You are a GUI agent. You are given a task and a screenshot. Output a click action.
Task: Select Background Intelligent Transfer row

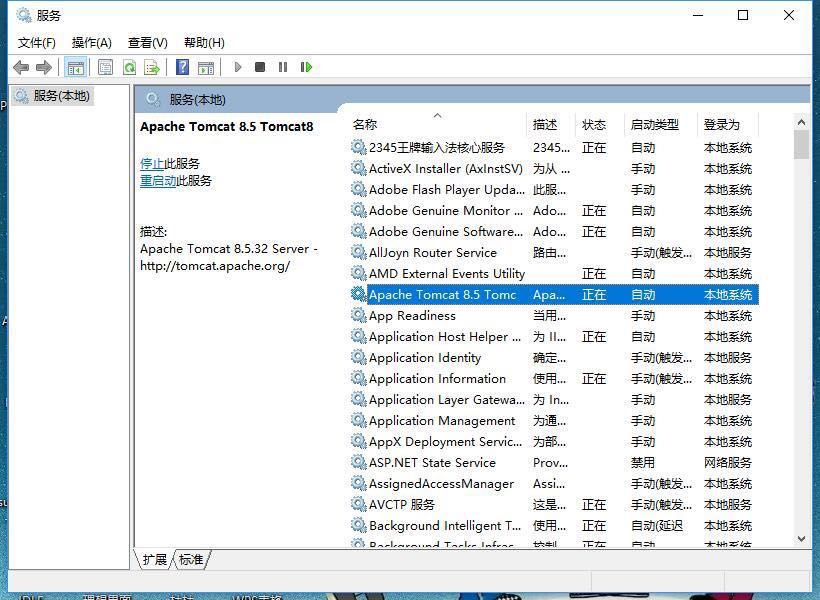click(553, 525)
